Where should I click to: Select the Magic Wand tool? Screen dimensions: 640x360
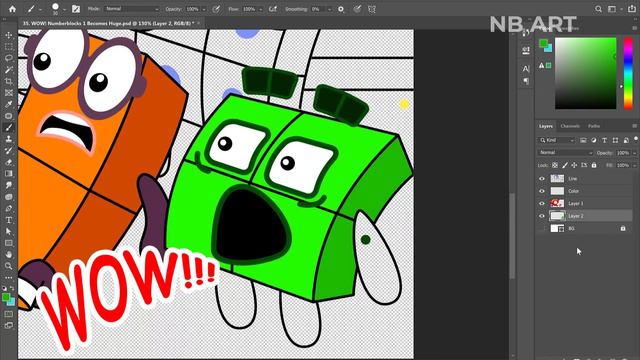tap(9, 70)
